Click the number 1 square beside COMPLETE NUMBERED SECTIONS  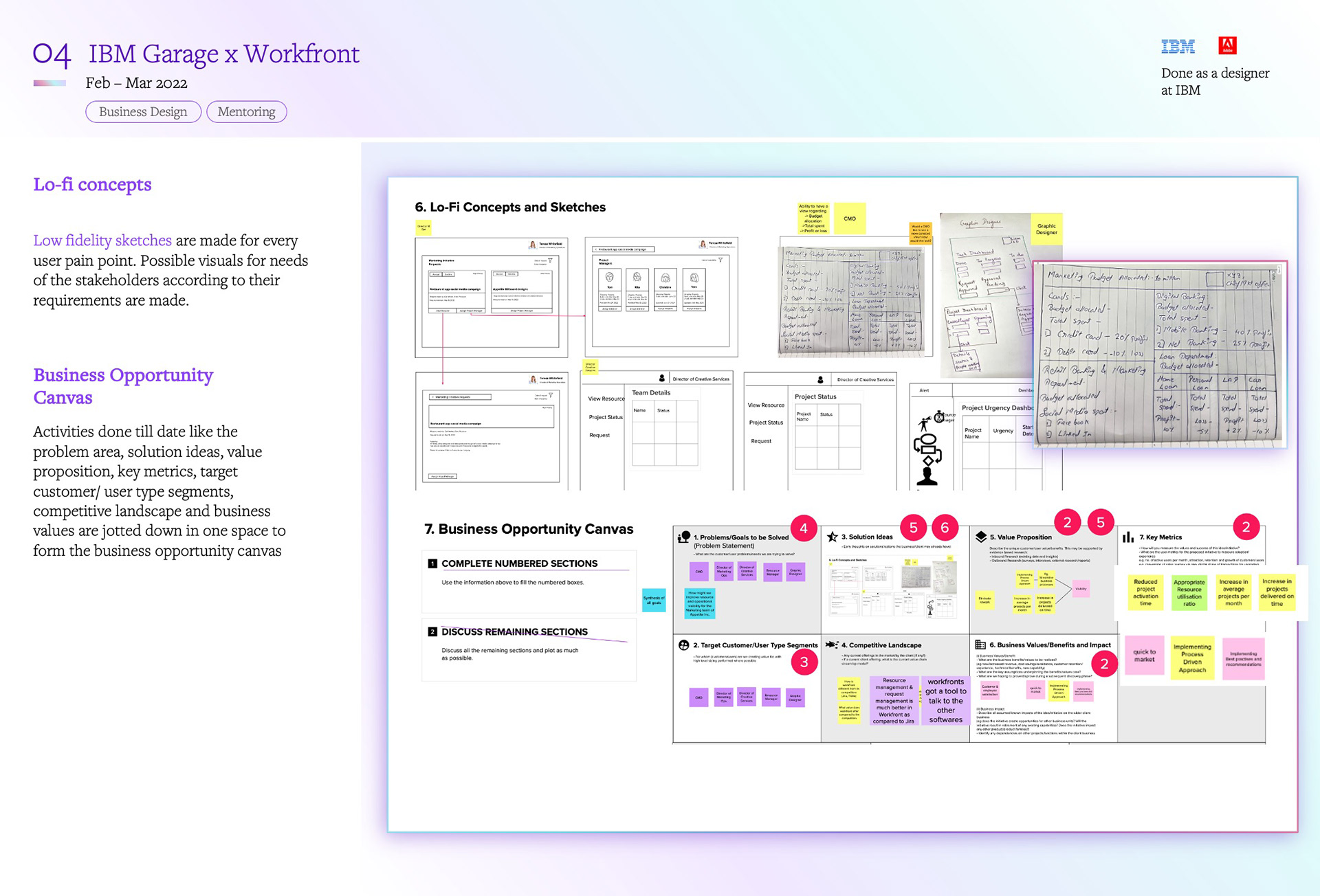coord(432,563)
